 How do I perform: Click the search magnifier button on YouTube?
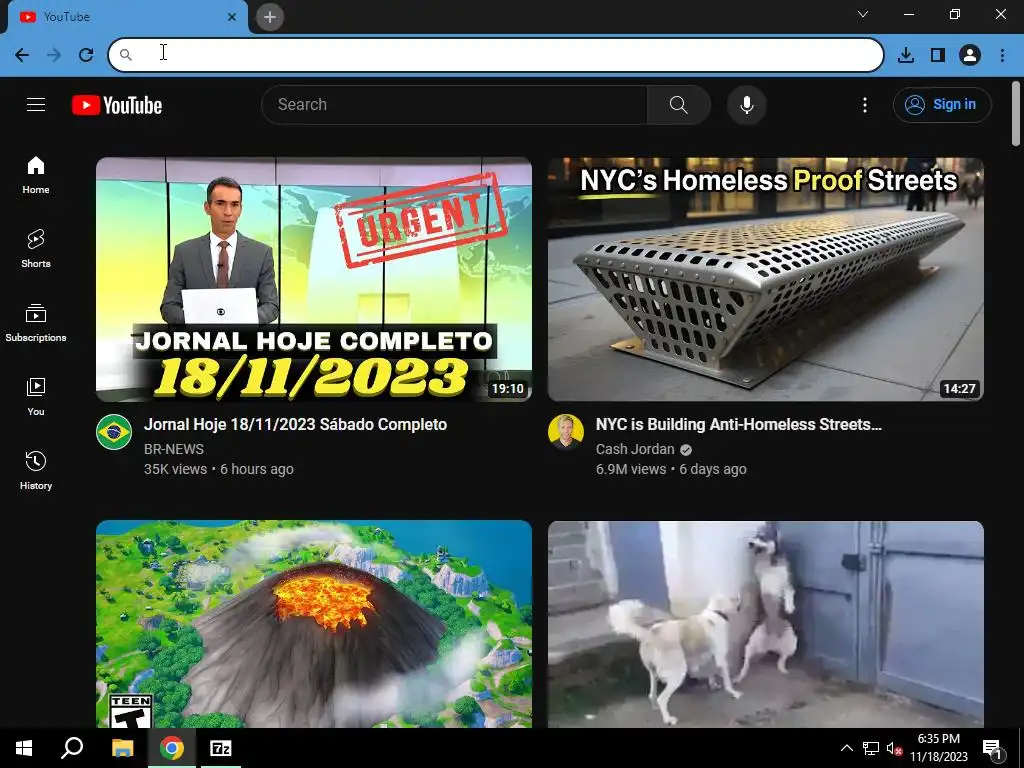pyautogui.click(x=679, y=104)
